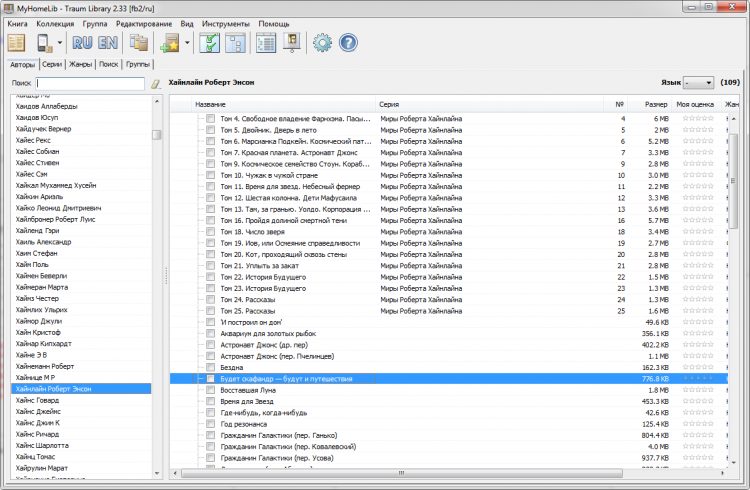The width and height of the screenshot is (750, 490).
Task: Focus the author search input field
Action: pos(90,83)
